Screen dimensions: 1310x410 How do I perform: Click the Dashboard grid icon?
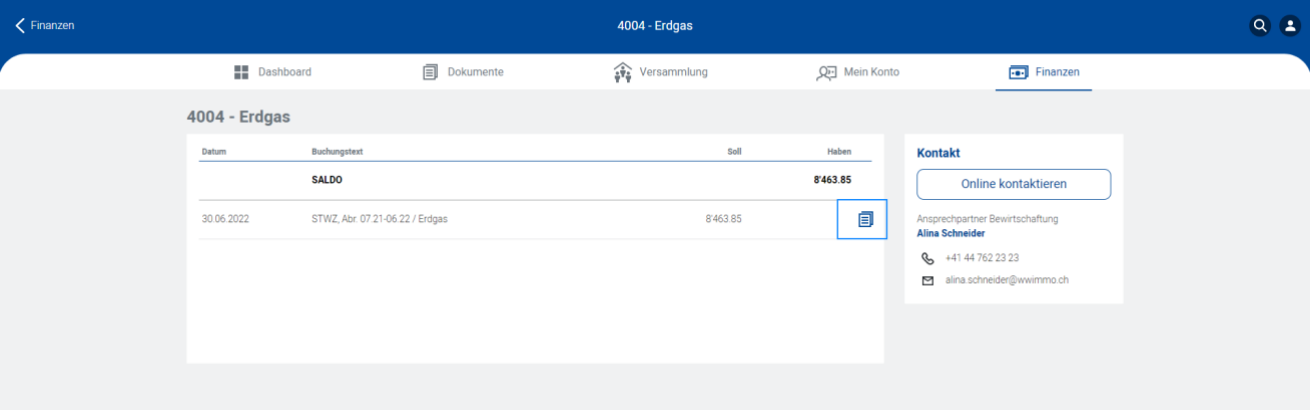pyautogui.click(x=241, y=72)
